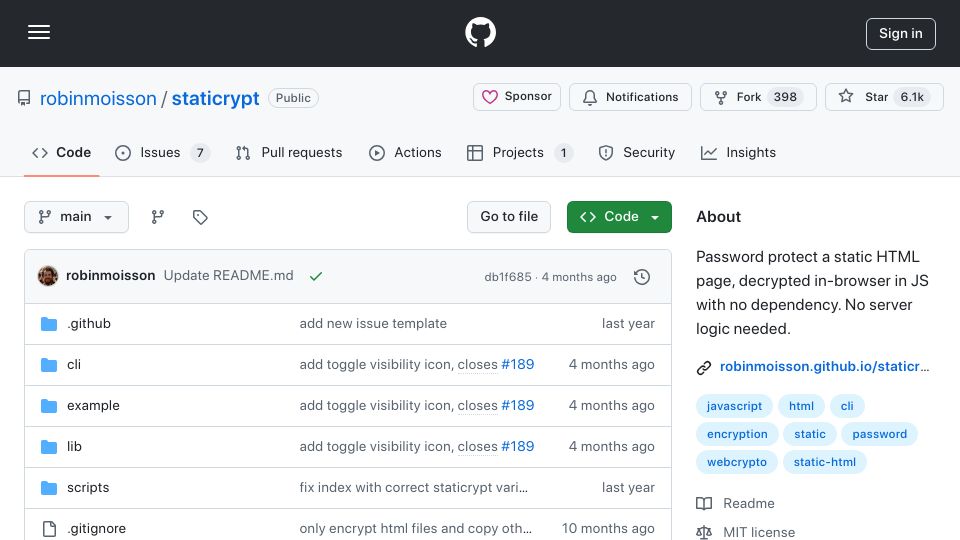Click the file icon beside .gitignore

[49, 528]
